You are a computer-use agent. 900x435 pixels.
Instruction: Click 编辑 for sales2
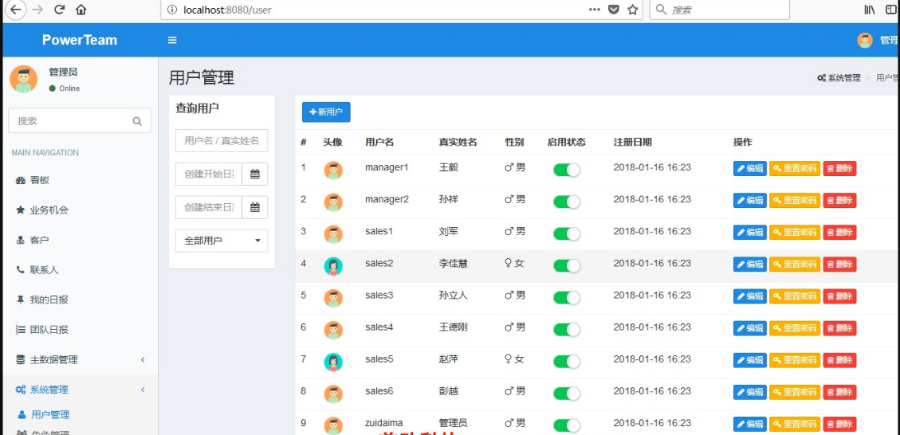point(750,265)
